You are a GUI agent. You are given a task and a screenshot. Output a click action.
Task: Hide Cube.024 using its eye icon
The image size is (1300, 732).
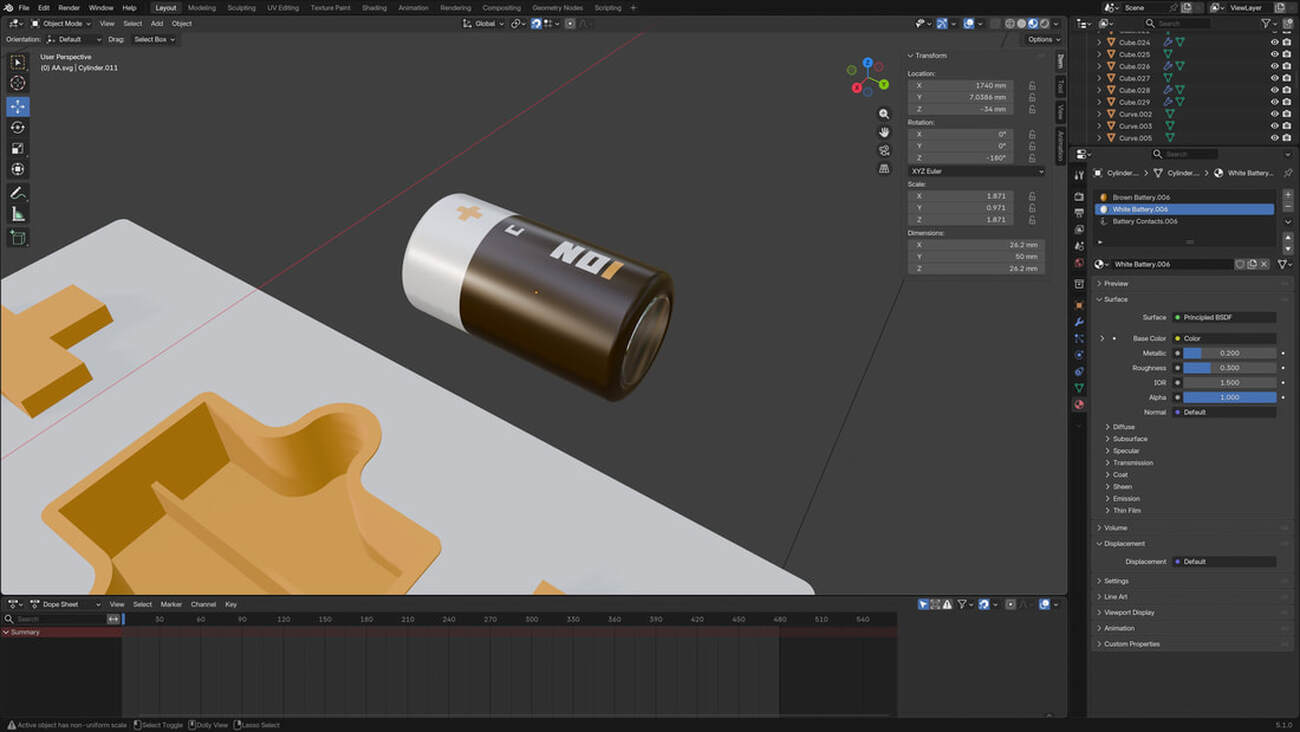(x=1274, y=42)
